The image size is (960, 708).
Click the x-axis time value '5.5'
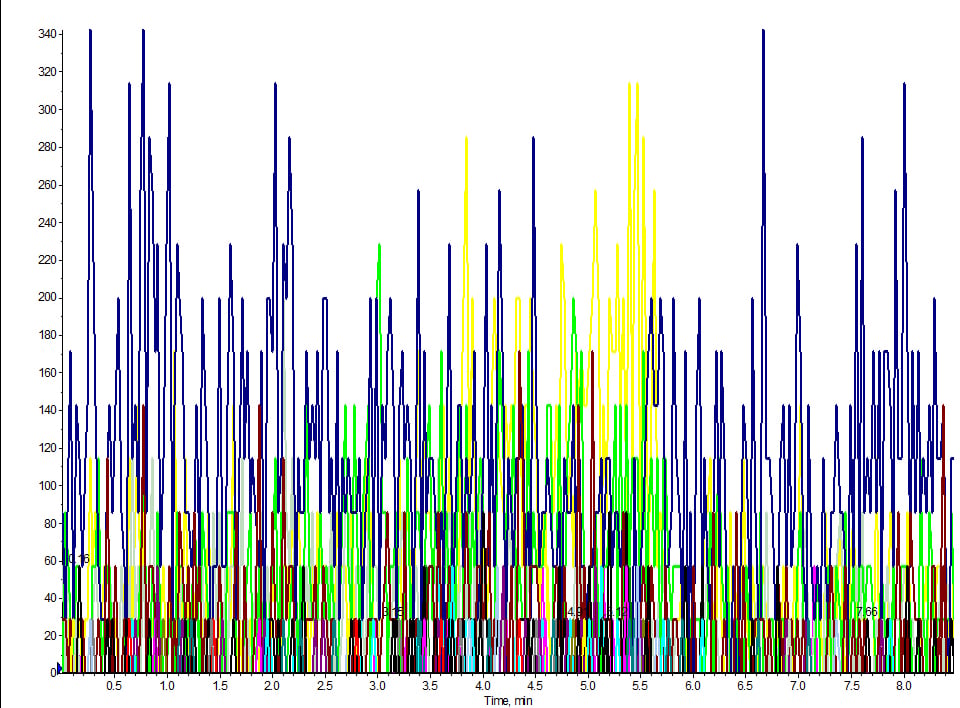coord(640,685)
